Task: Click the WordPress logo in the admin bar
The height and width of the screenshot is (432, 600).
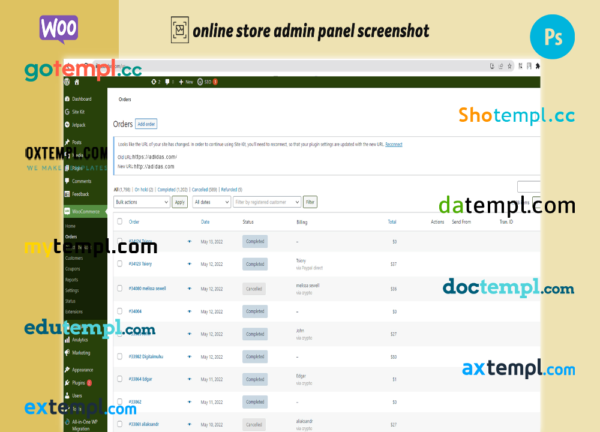Action: pyautogui.click(x=67, y=82)
